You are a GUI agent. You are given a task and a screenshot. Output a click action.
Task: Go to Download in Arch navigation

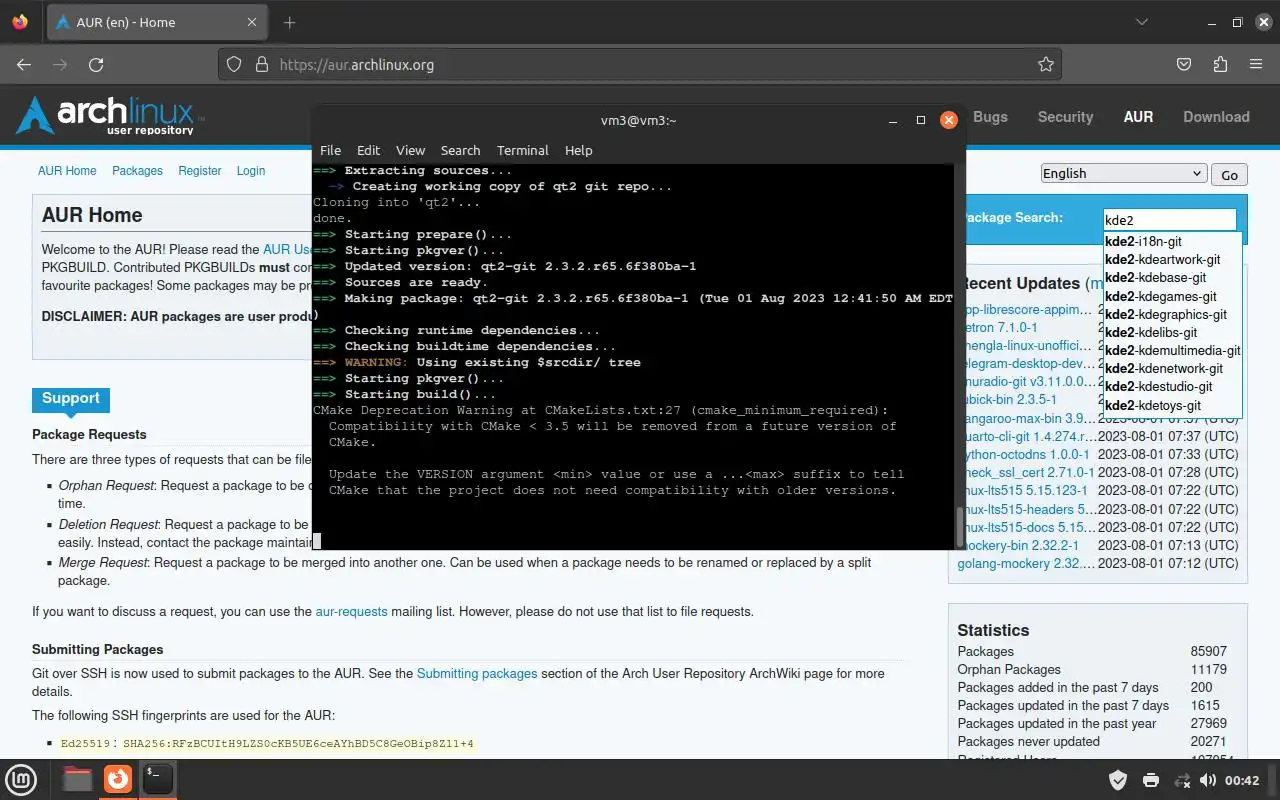1216,117
